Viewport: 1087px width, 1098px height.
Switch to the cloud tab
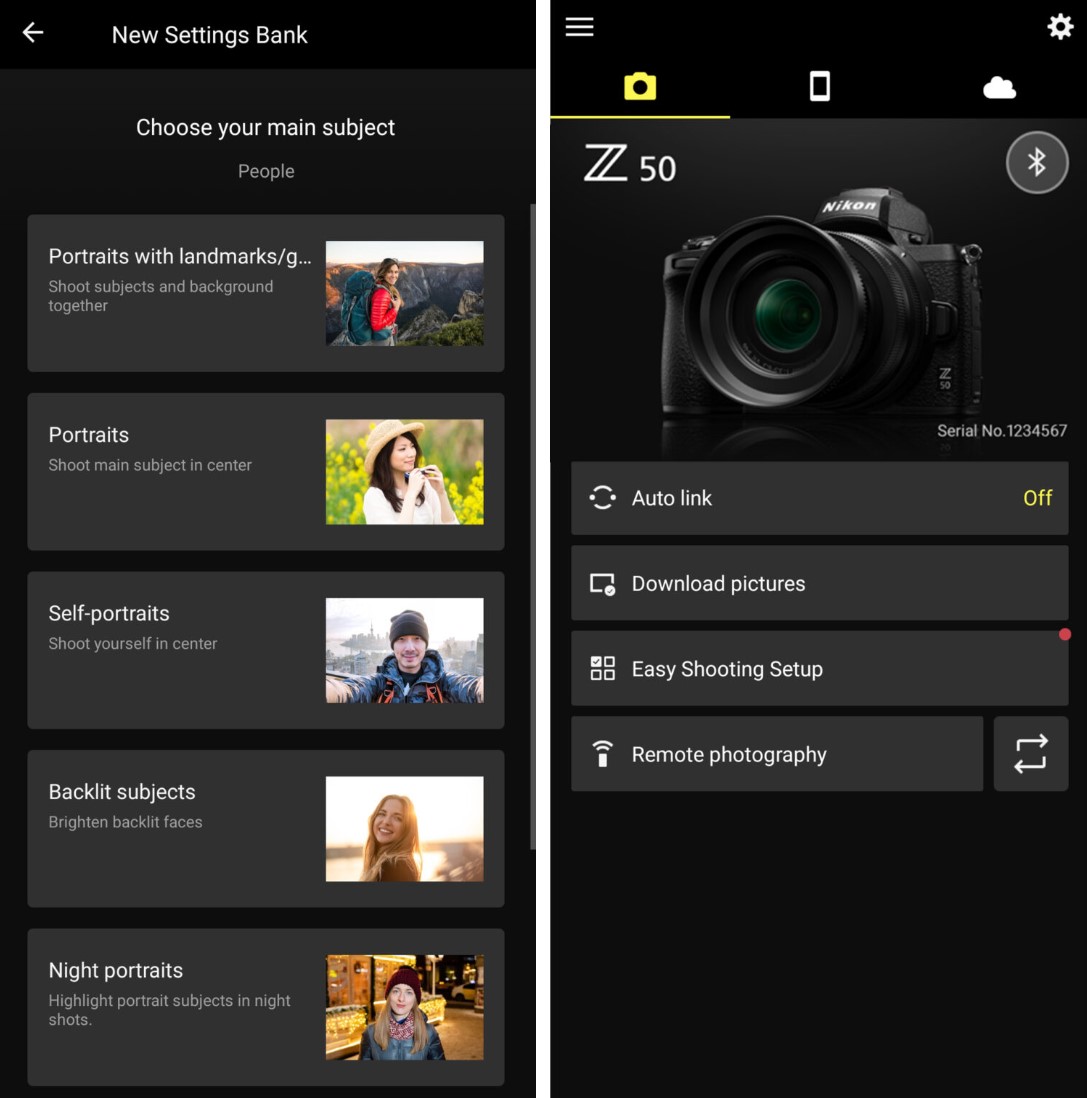pyautogui.click(x=999, y=87)
